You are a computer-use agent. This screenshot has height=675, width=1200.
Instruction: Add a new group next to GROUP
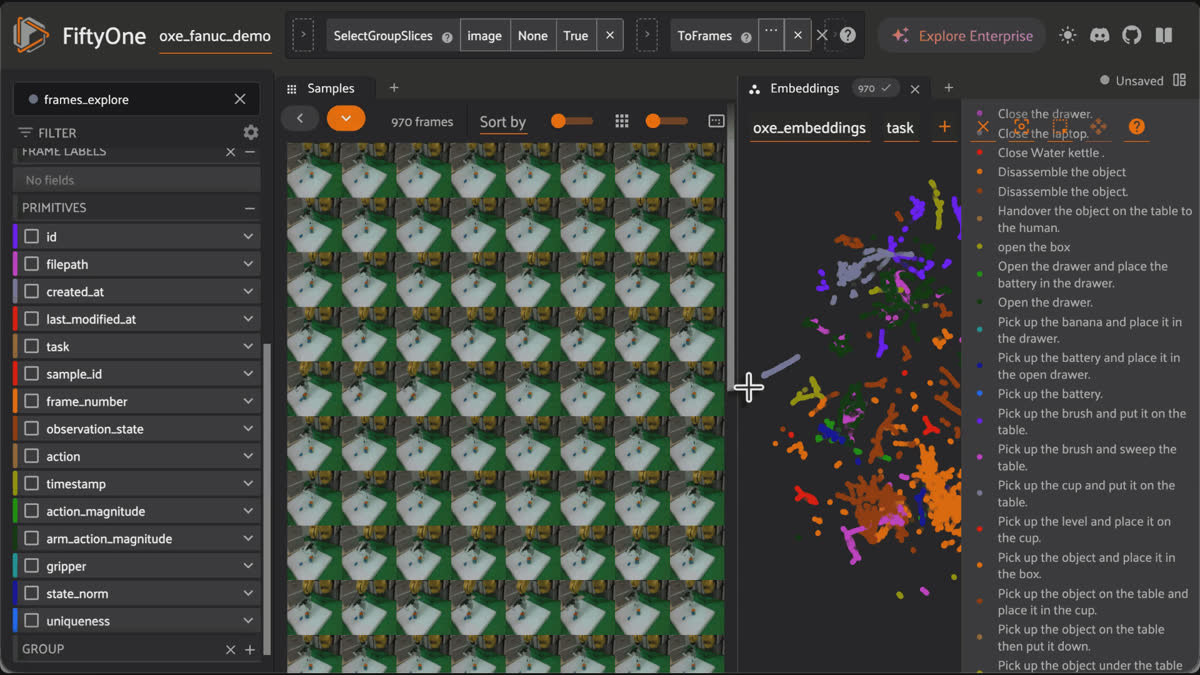click(x=250, y=649)
